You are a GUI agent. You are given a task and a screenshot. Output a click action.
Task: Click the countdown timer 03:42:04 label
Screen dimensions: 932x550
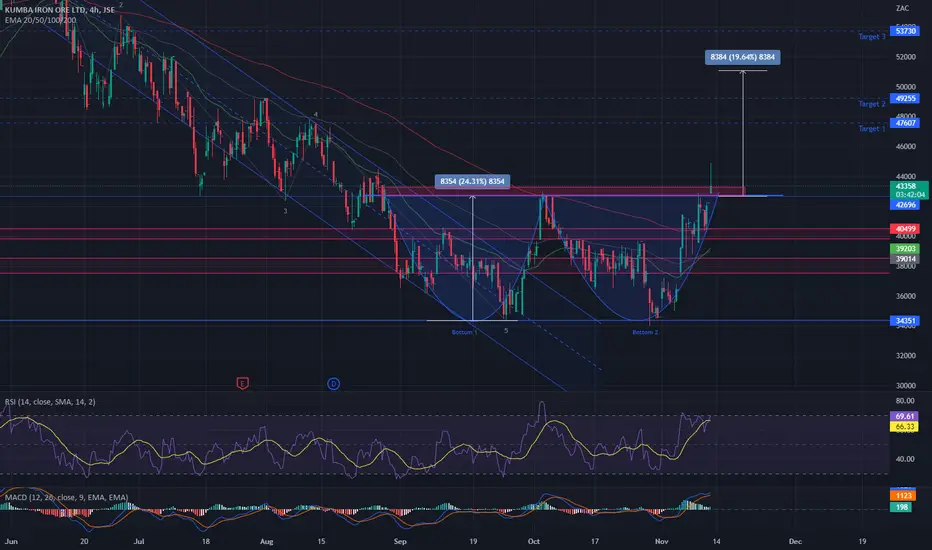909,194
